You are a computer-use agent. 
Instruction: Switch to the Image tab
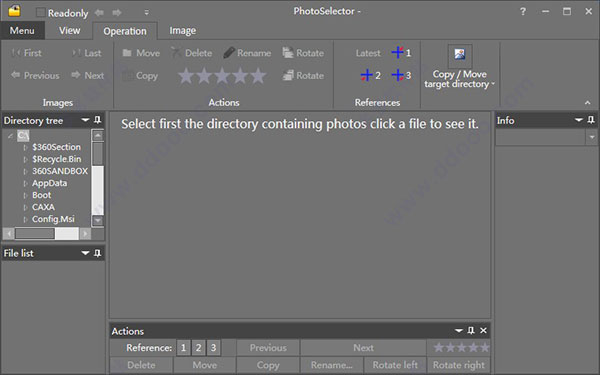(x=183, y=31)
